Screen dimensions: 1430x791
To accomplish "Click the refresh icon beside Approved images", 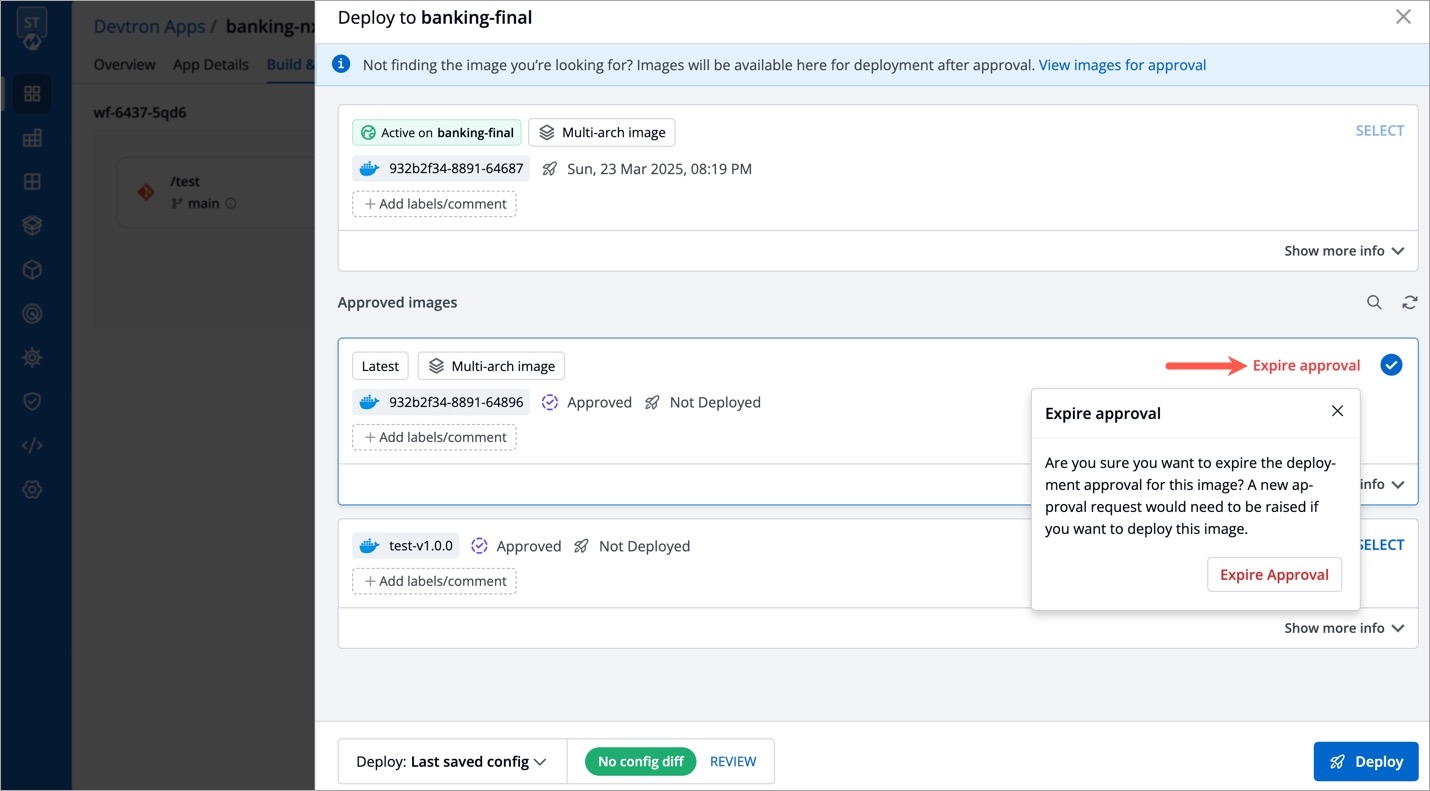I will coord(1409,303).
